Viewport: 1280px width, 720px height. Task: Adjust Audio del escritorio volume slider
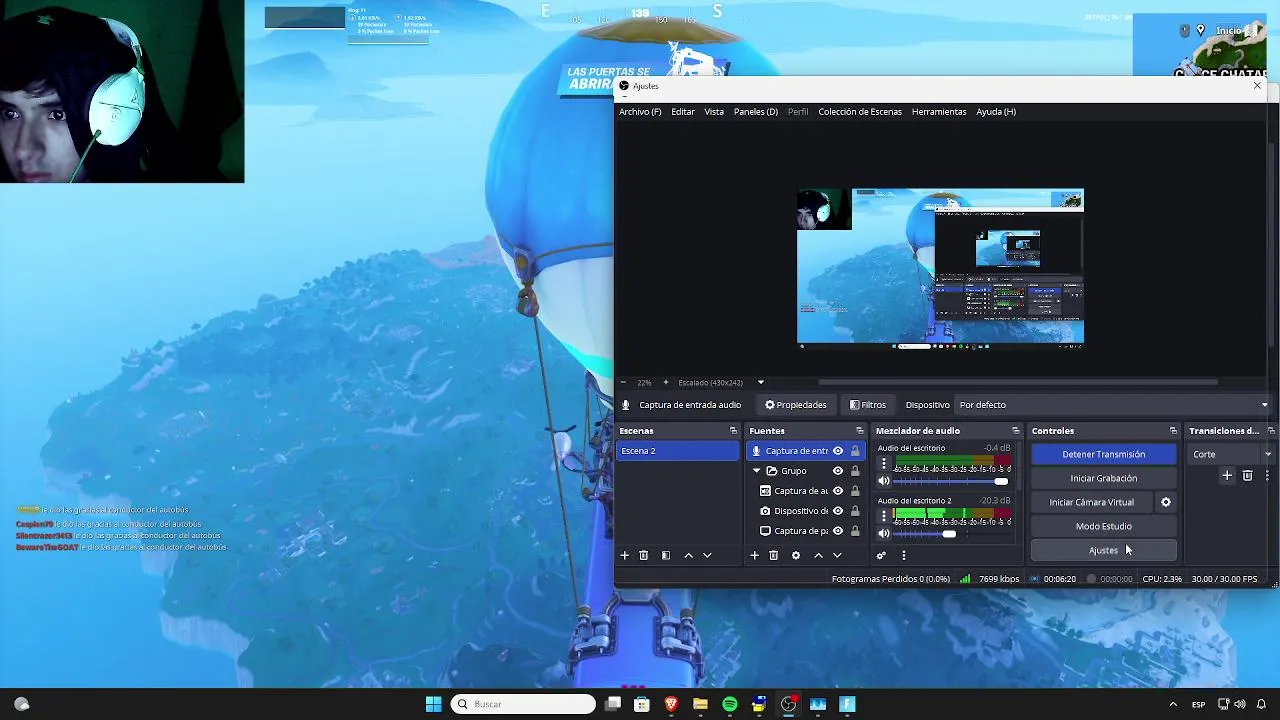(952, 481)
